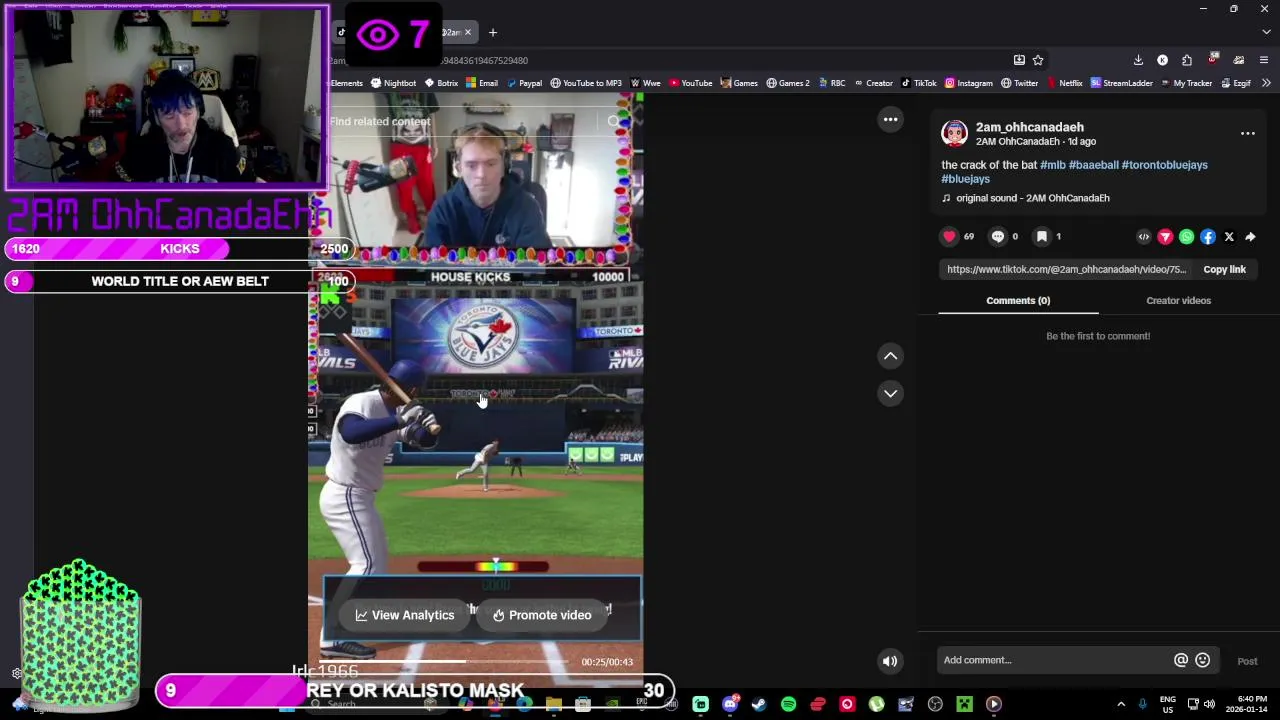Share the video to Facebook
Viewport: 1280px width, 720px height.
click(1208, 237)
